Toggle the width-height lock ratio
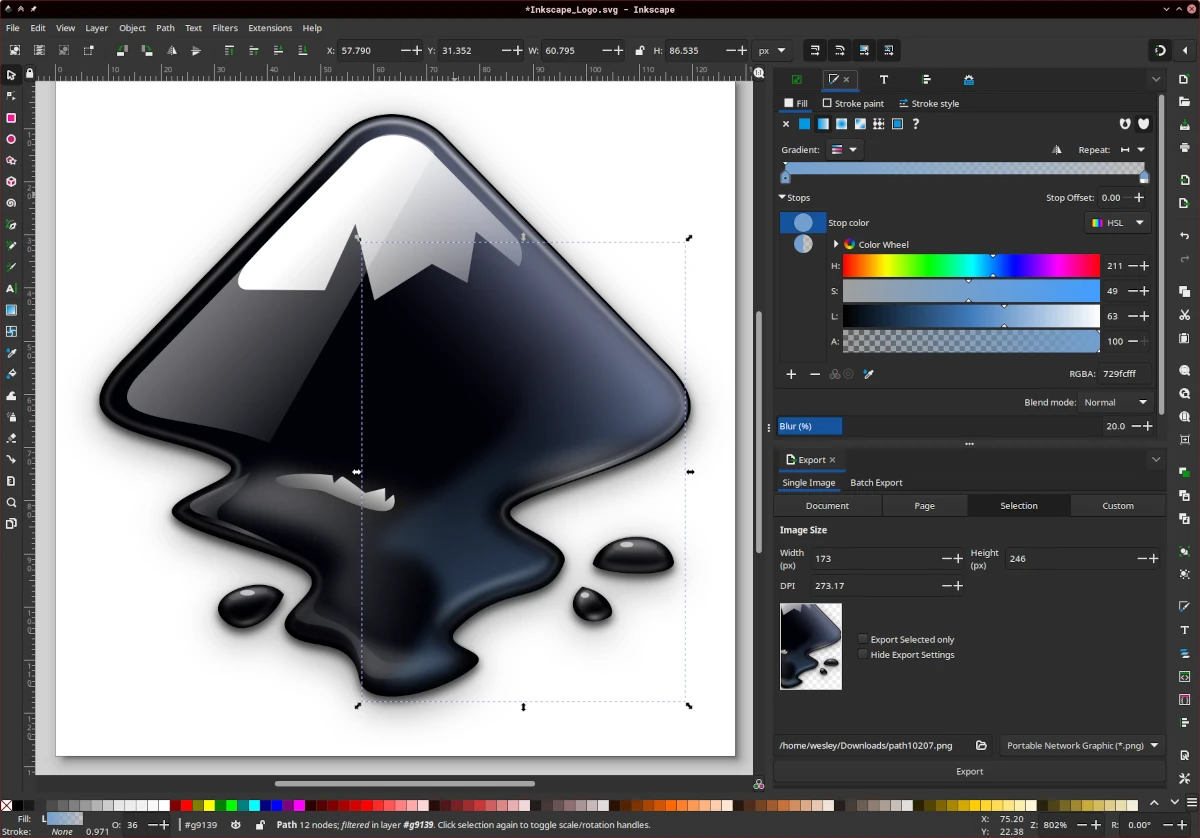1200x838 pixels. [x=639, y=50]
